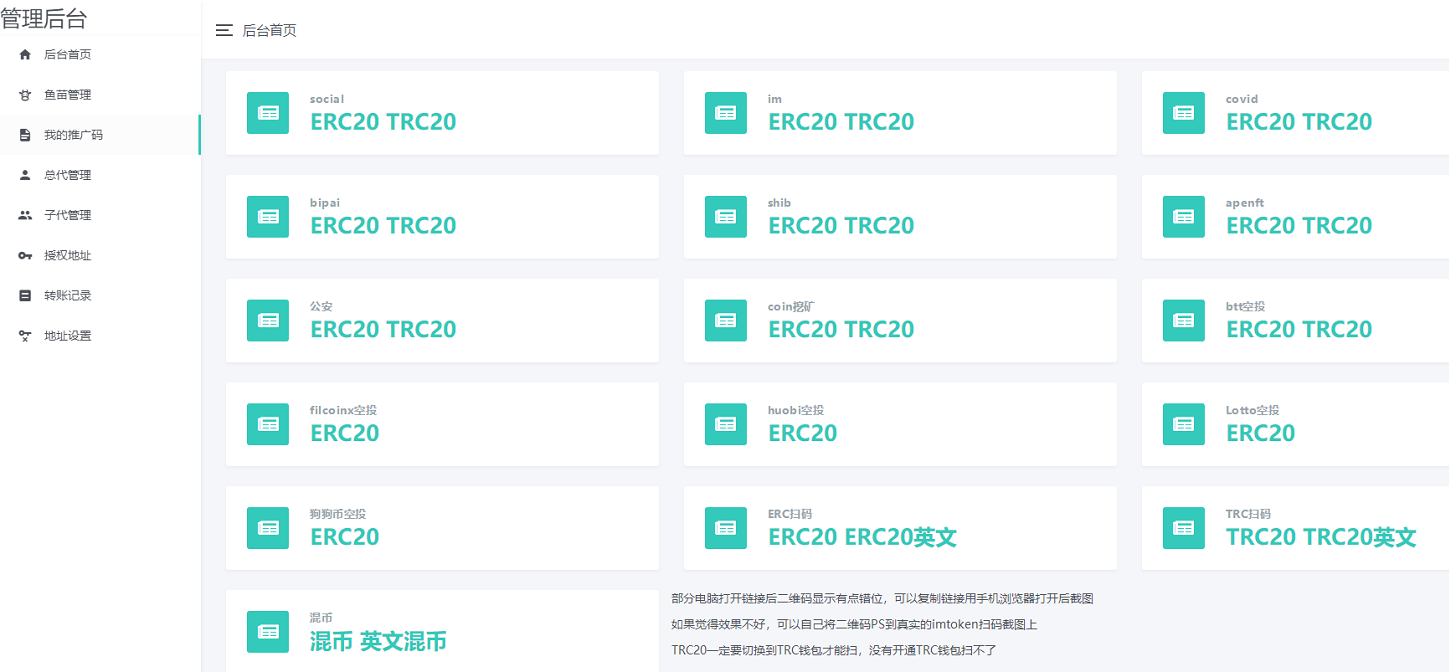Screen dimensions: 1449x672
Task: Select the 鱼苗管理 fish-fry icon in sidebar
Action: tap(24, 94)
